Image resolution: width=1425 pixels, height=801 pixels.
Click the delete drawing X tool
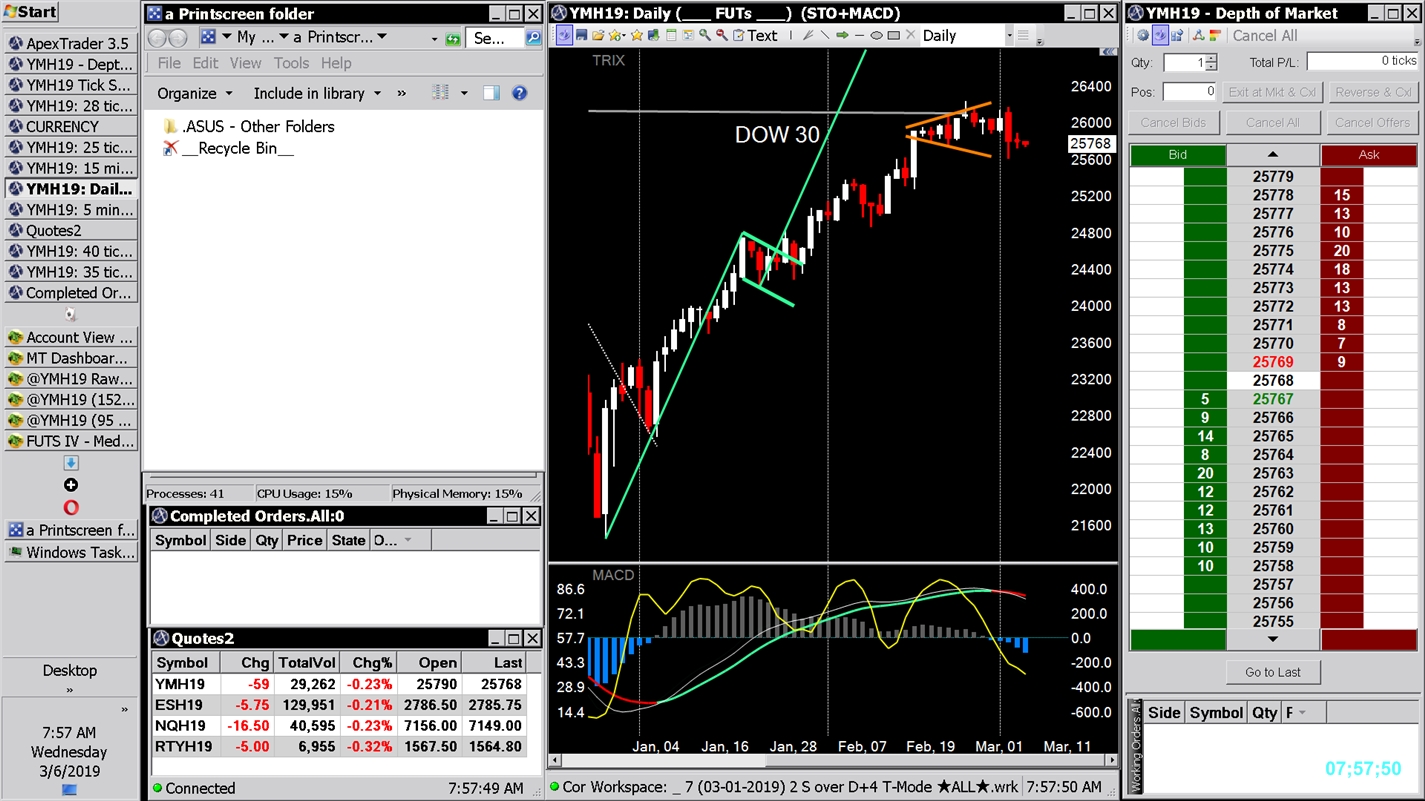[908, 35]
